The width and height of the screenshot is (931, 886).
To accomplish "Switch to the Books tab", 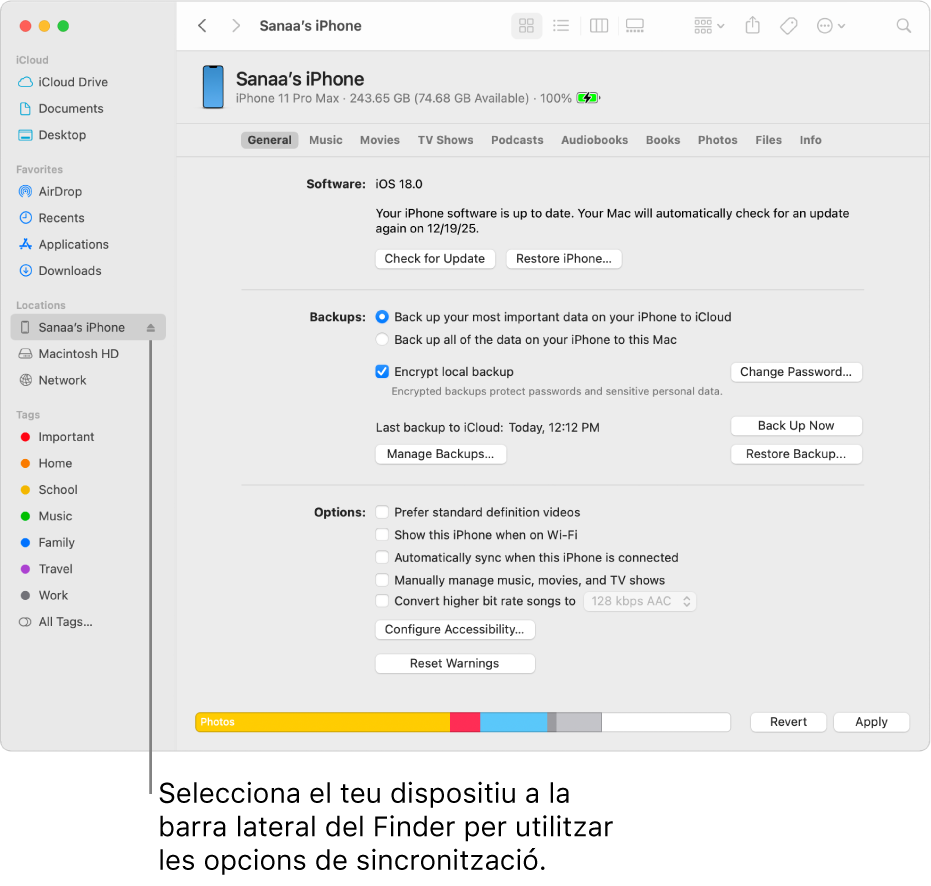I will coord(663,140).
